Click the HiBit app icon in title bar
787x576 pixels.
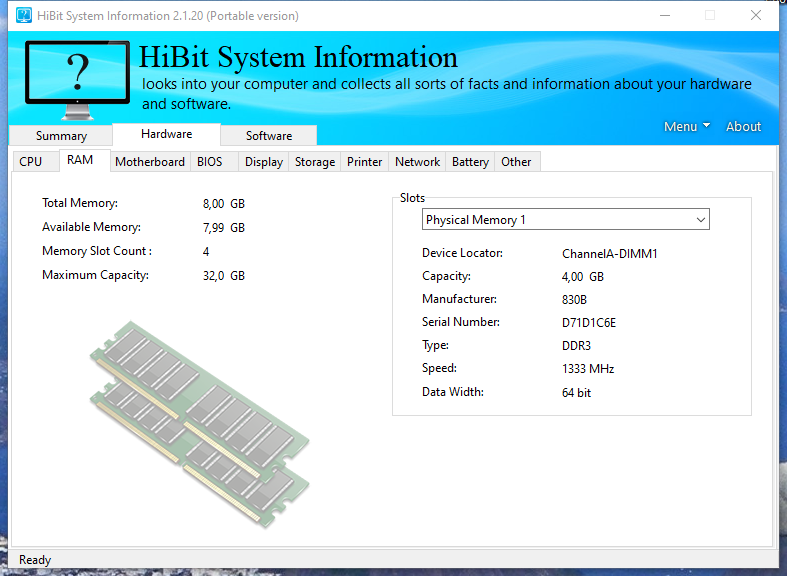(x=24, y=16)
